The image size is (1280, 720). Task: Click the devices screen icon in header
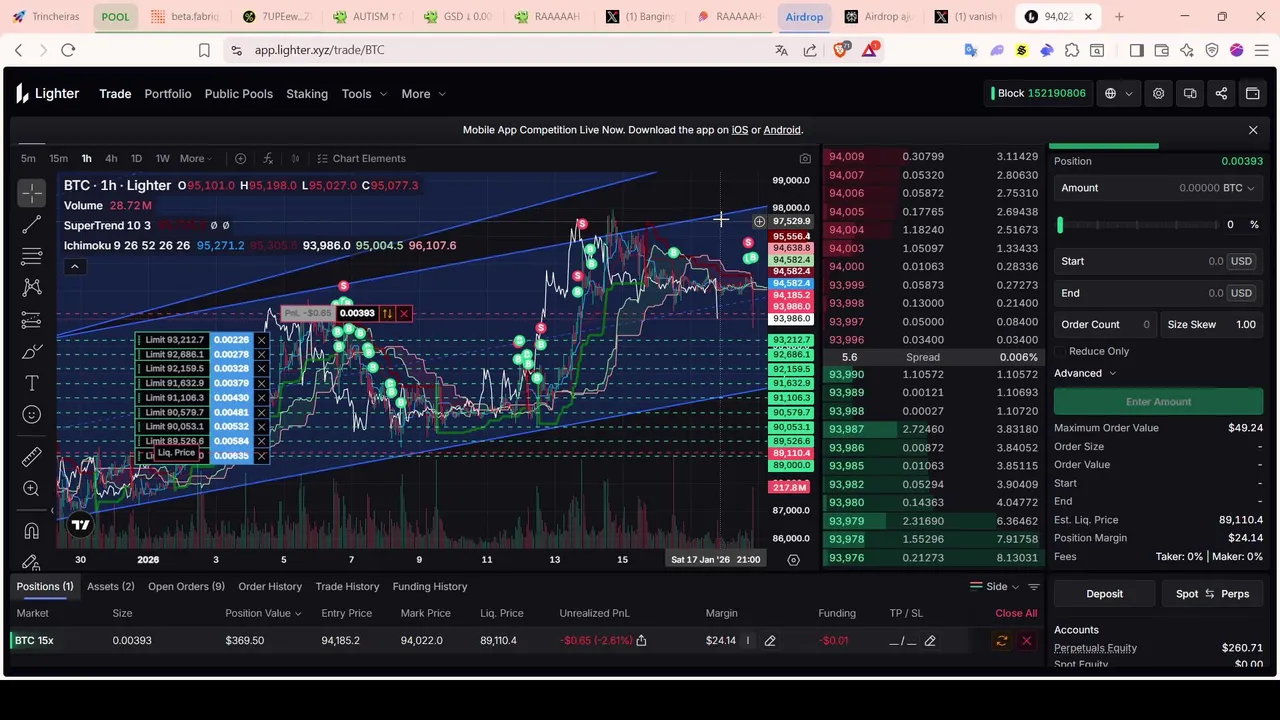coord(1190,94)
